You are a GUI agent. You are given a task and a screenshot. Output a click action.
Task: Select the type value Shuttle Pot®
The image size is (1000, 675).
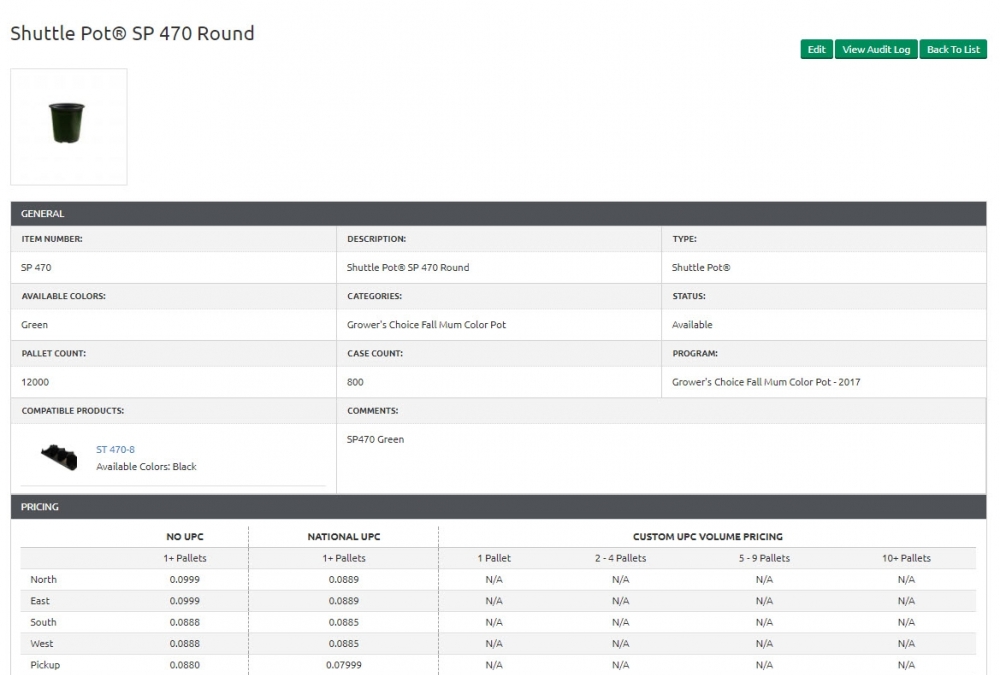tap(701, 267)
